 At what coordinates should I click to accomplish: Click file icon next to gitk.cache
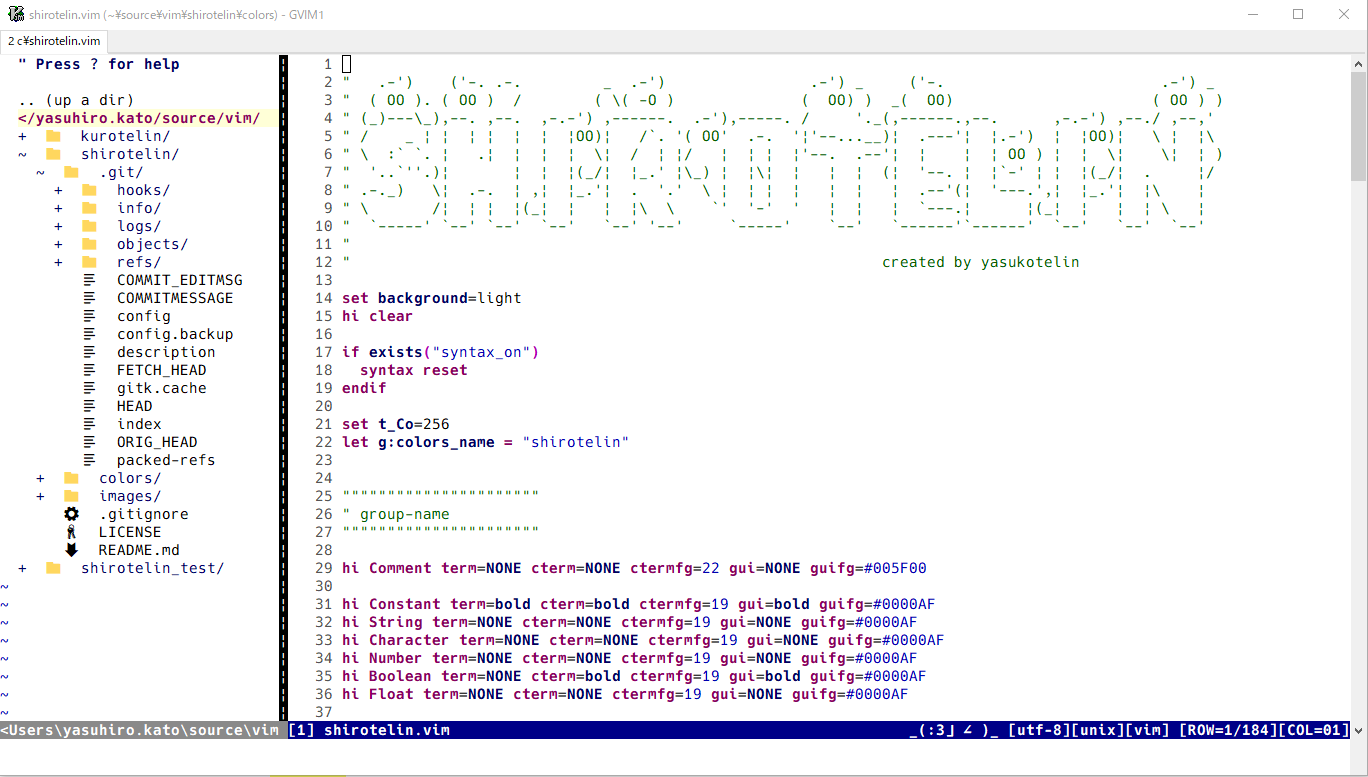coord(89,388)
